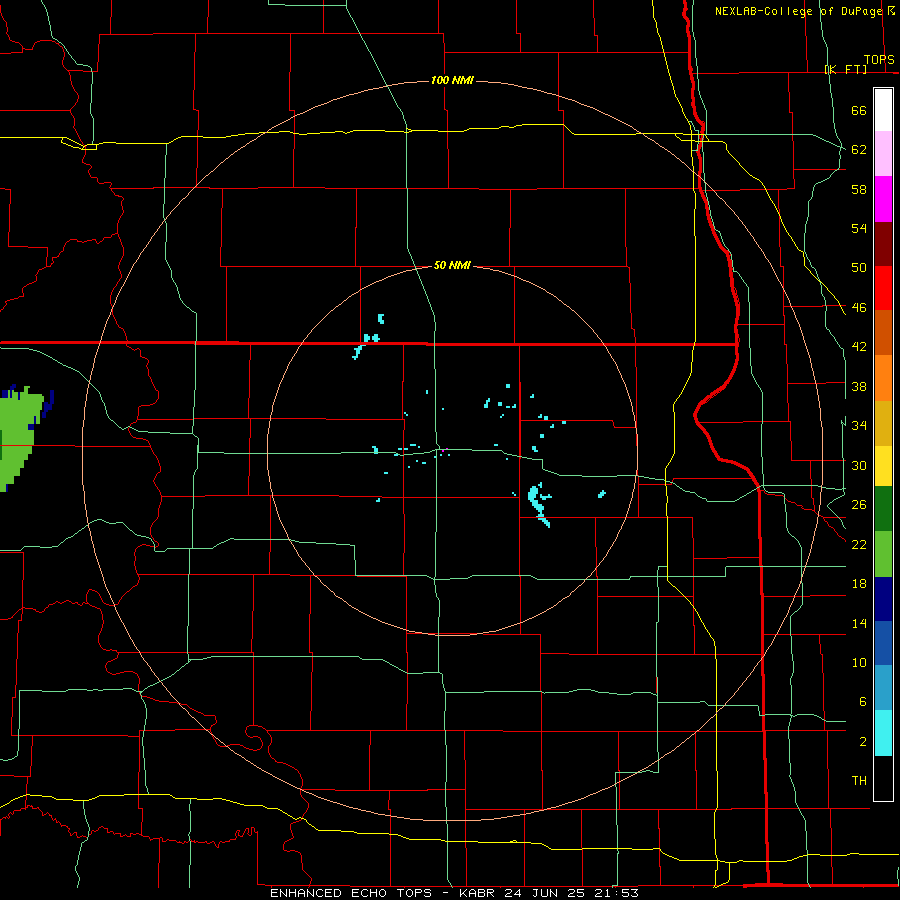900x900 pixels.
Task: Click the 38 legend value
Action: click(859, 386)
